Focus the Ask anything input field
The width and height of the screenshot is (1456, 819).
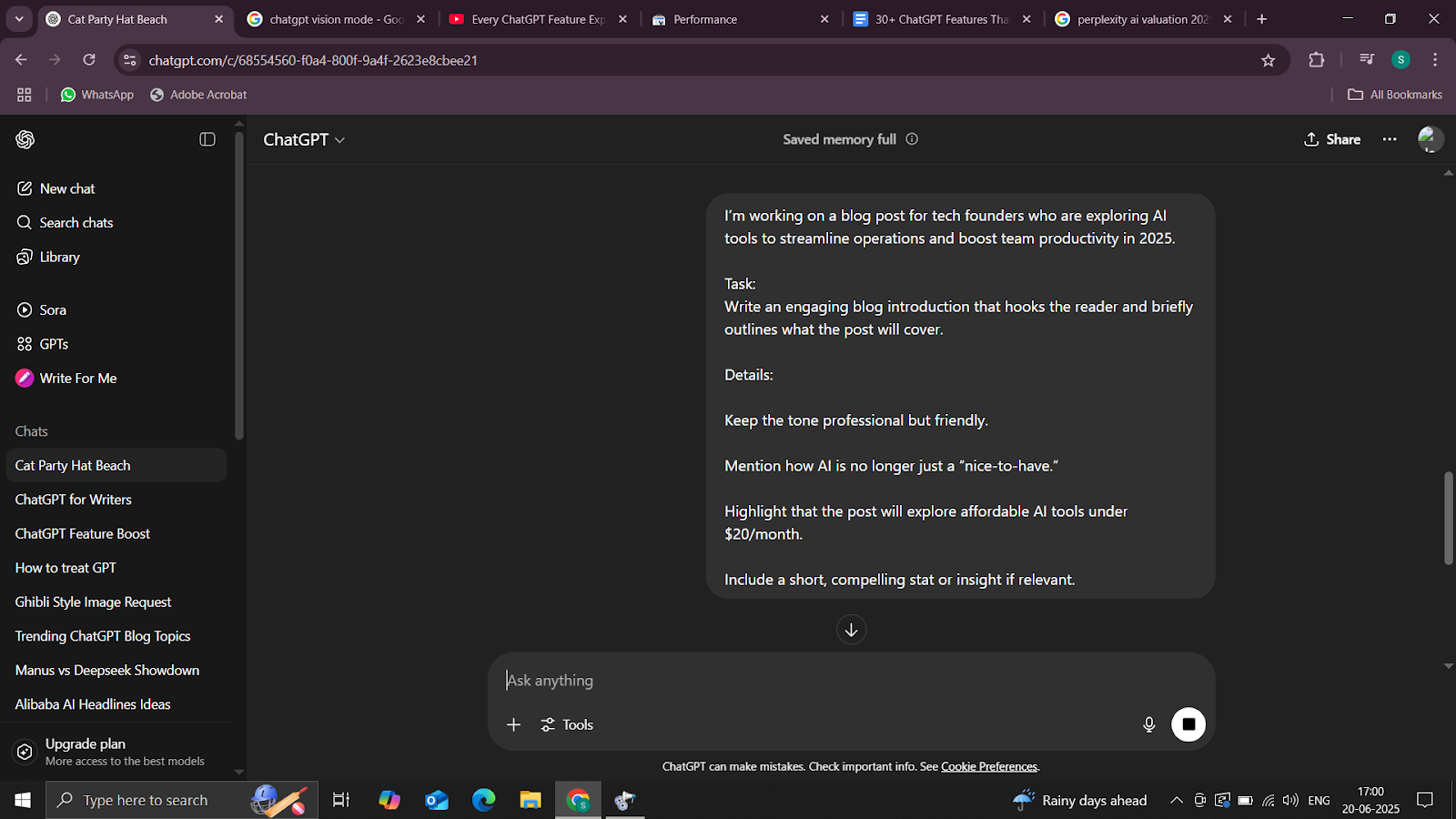coord(851,681)
